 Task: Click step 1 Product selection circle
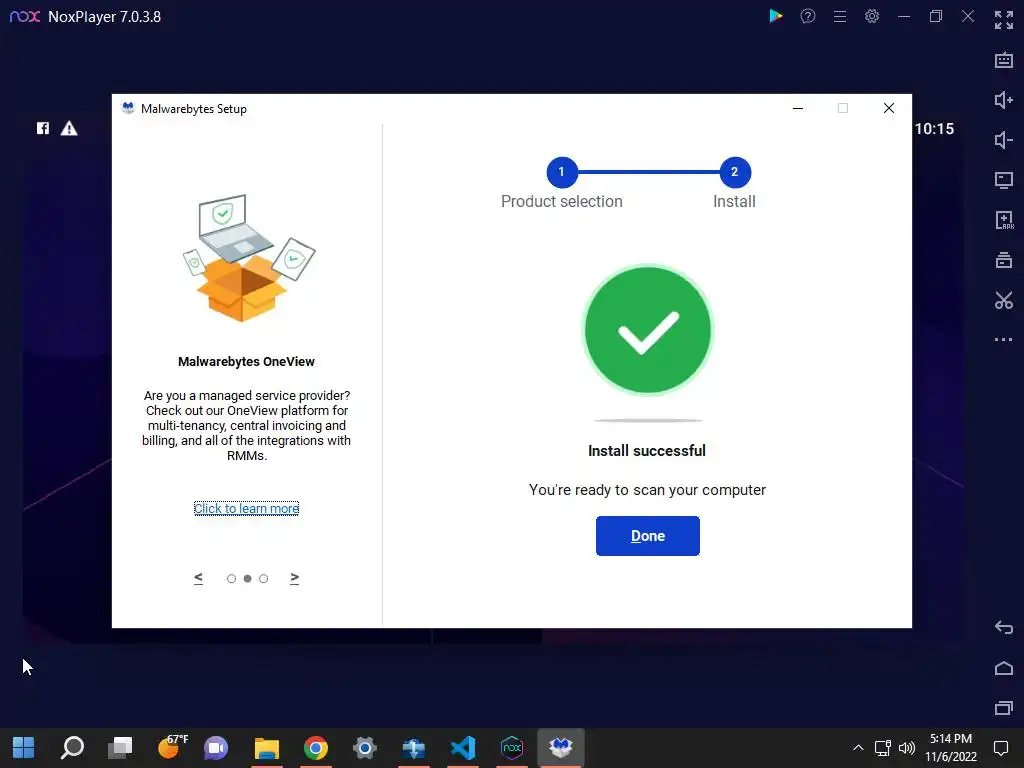pyautogui.click(x=562, y=172)
